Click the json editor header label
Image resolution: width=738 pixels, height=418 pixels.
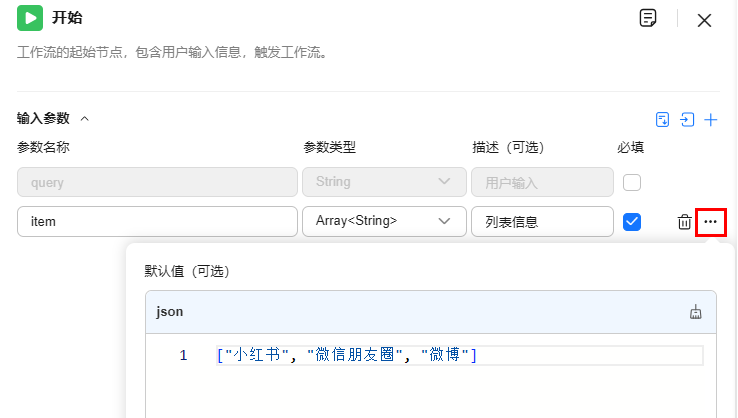tap(169, 312)
